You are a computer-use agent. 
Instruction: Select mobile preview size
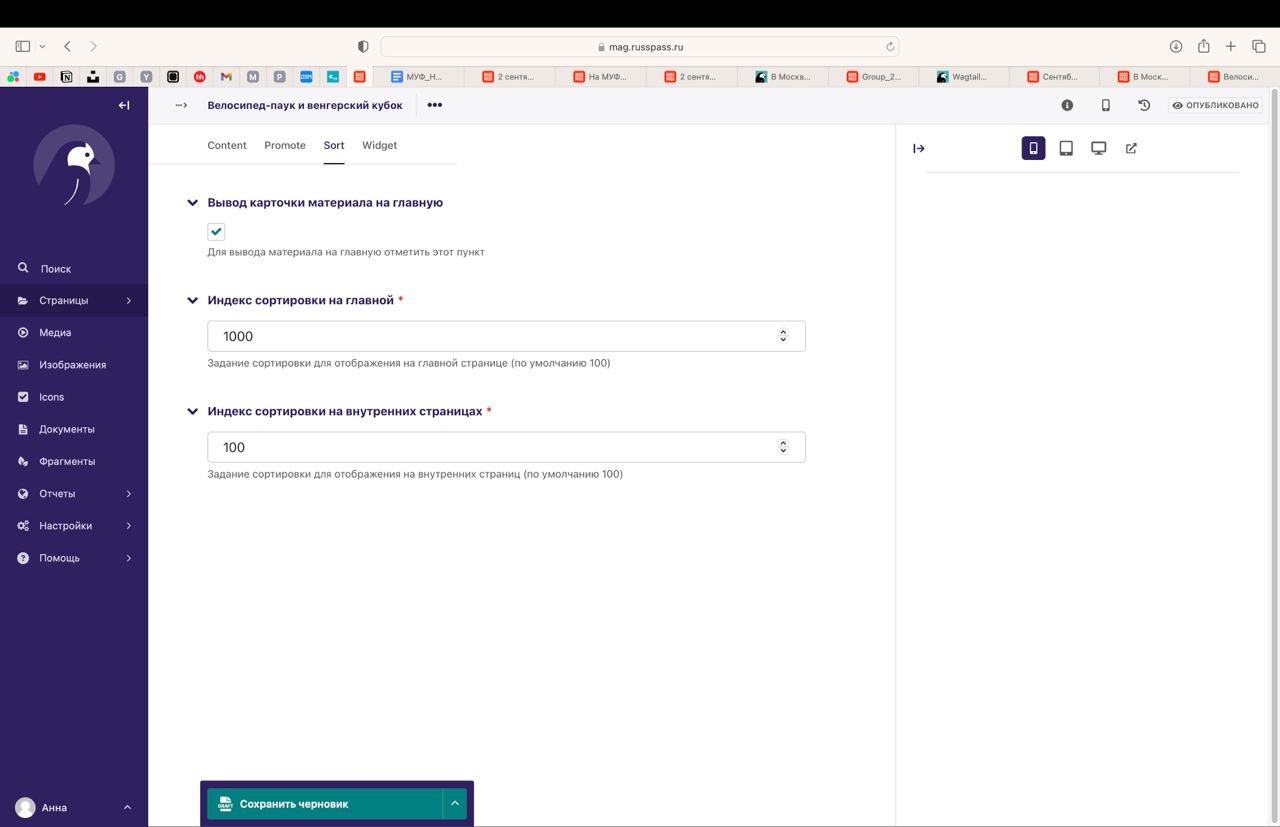point(1033,148)
